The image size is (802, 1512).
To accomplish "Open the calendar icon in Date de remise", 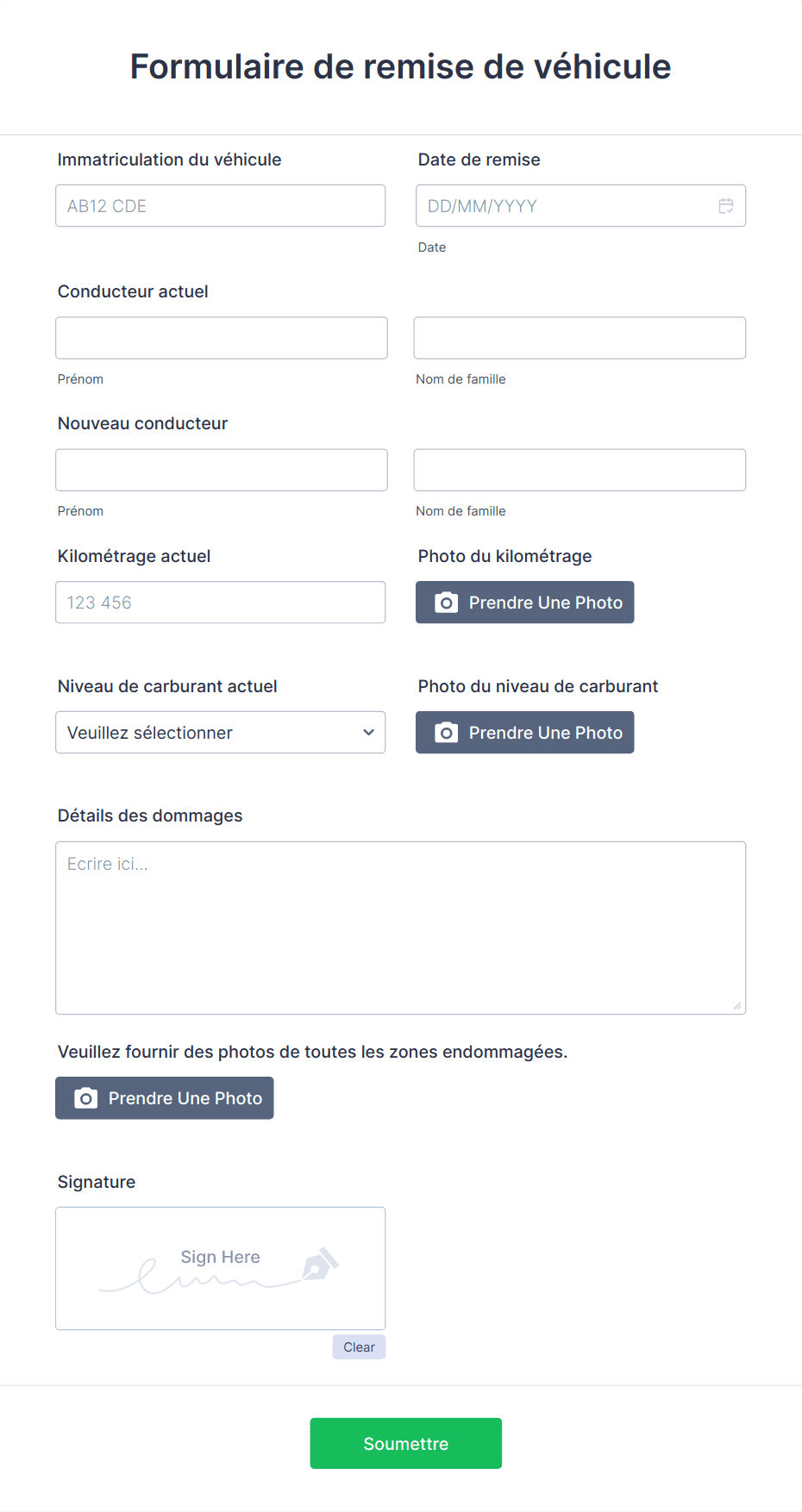I will tap(726, 206).
